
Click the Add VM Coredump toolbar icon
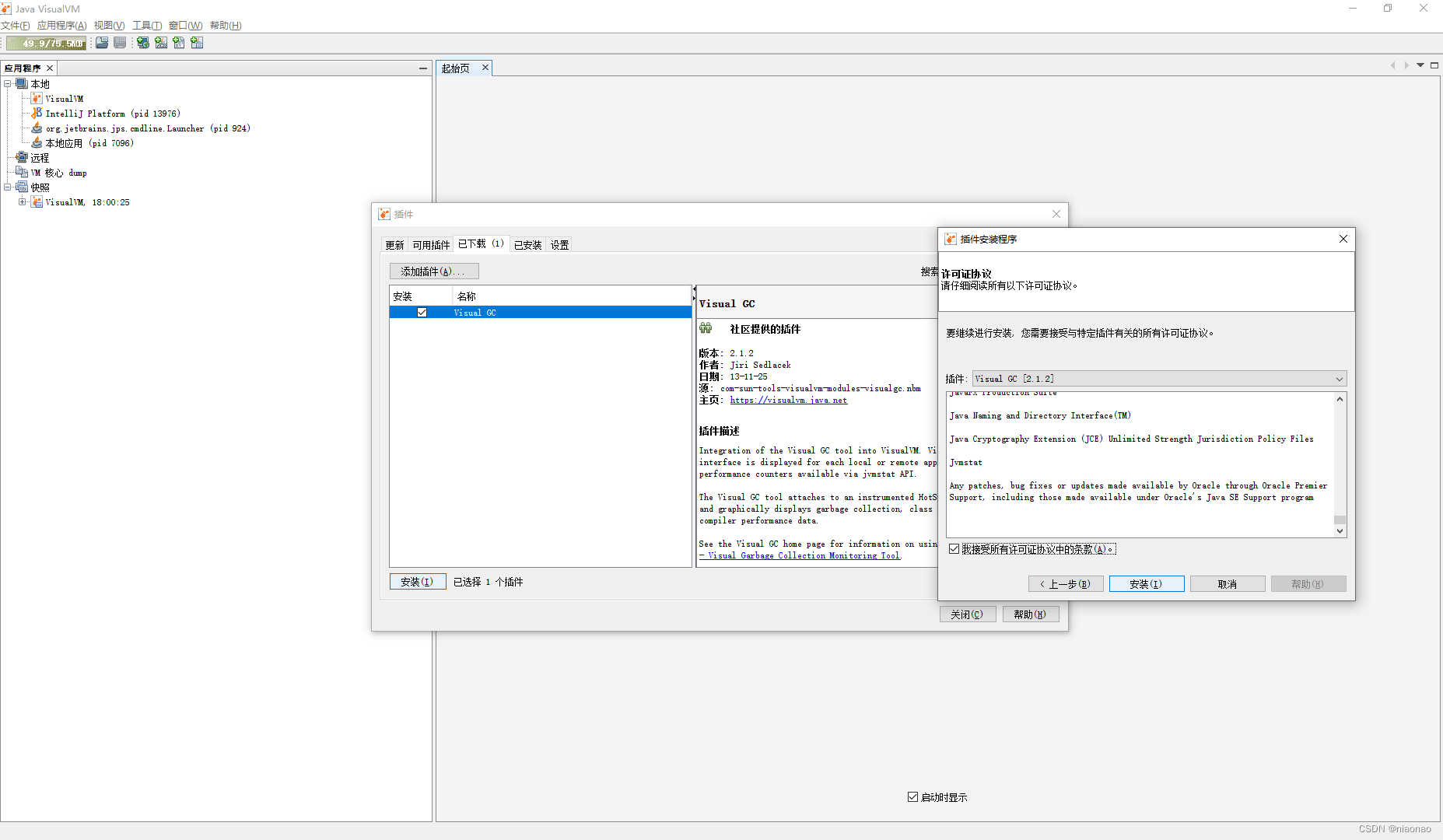(x=179, y=43)
